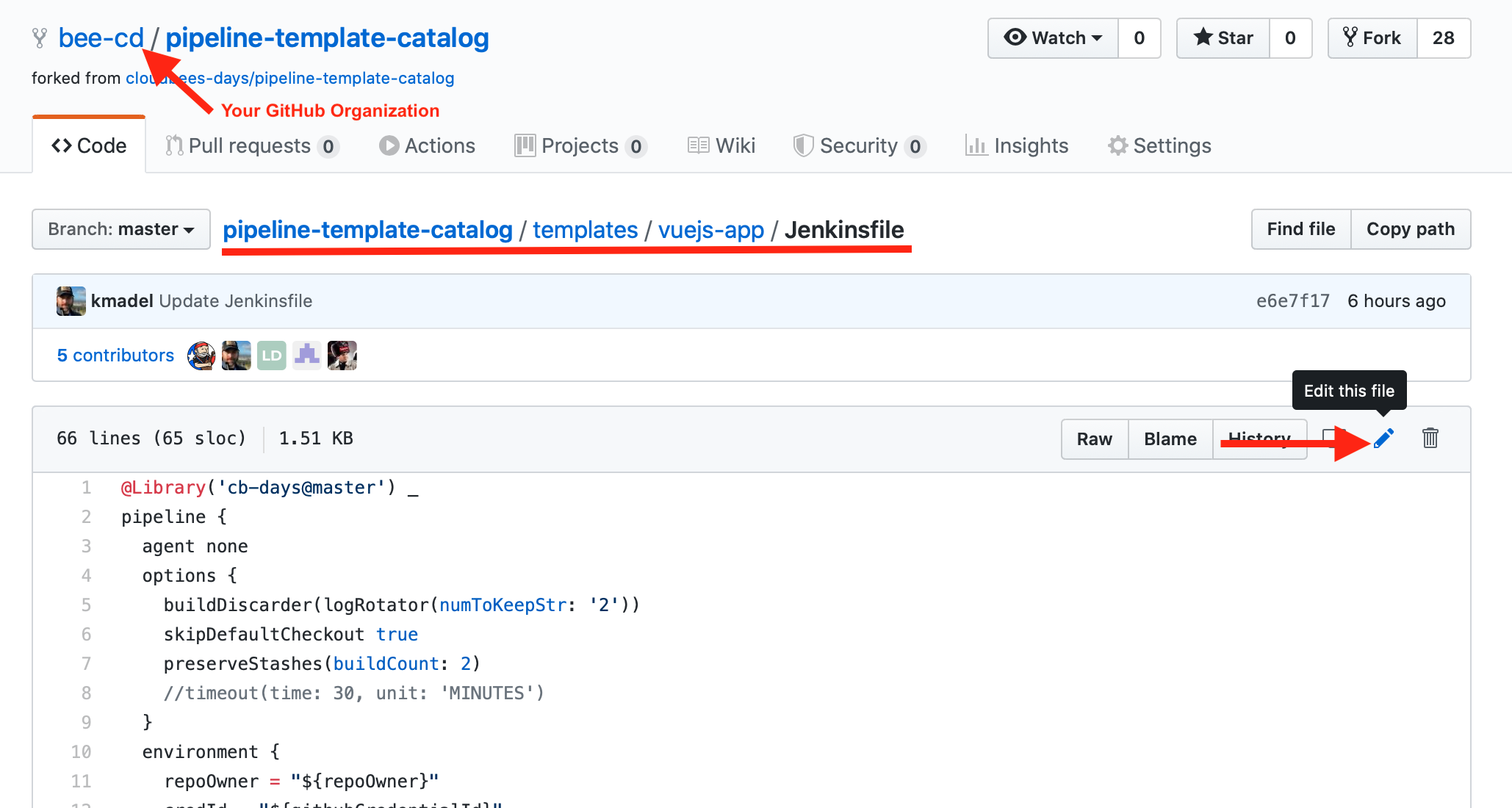Open the kmadel commit author avatar
Screen dimensions: 1512x808
pyautogui.click(x=71, y=301)
